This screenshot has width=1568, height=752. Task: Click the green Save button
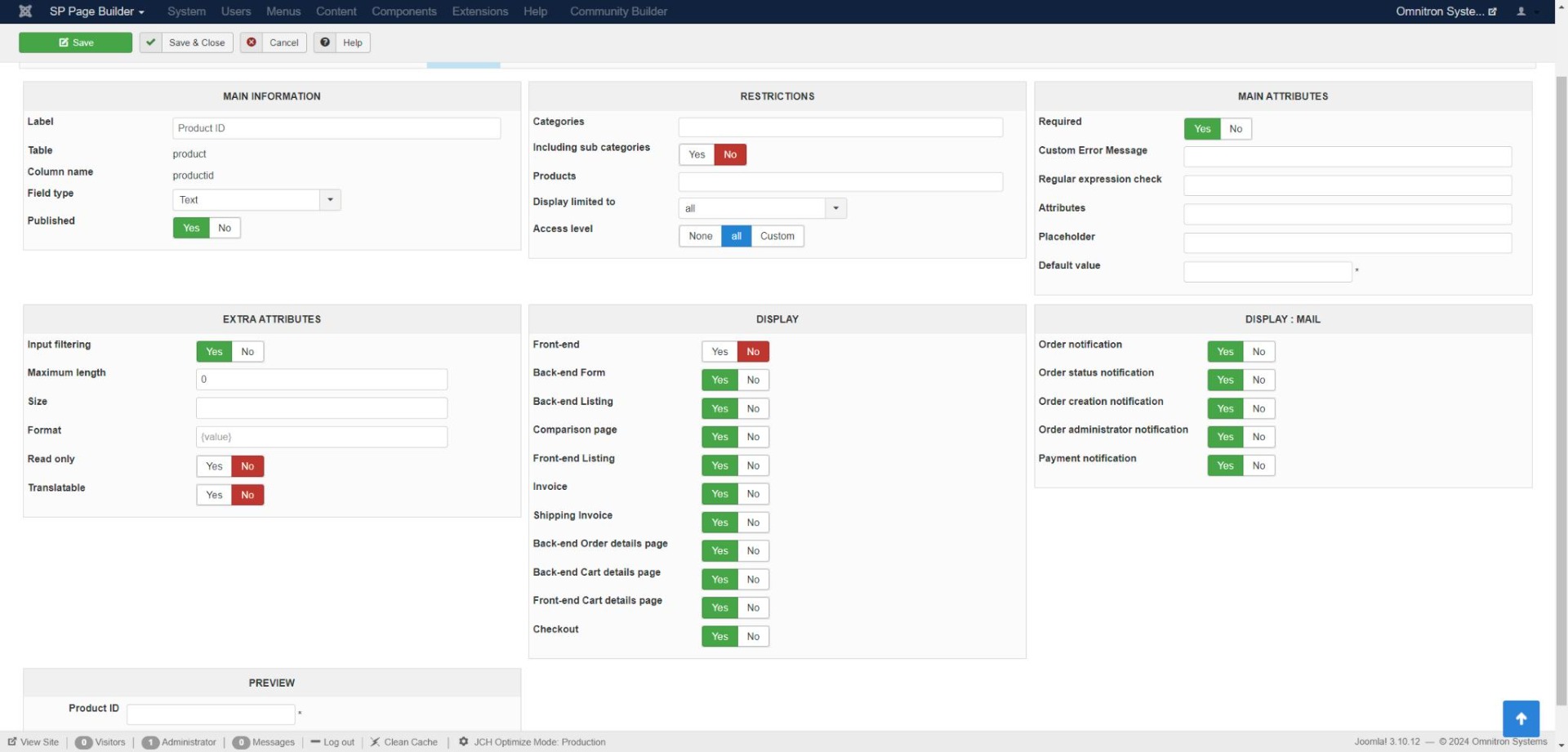[75, 42]
